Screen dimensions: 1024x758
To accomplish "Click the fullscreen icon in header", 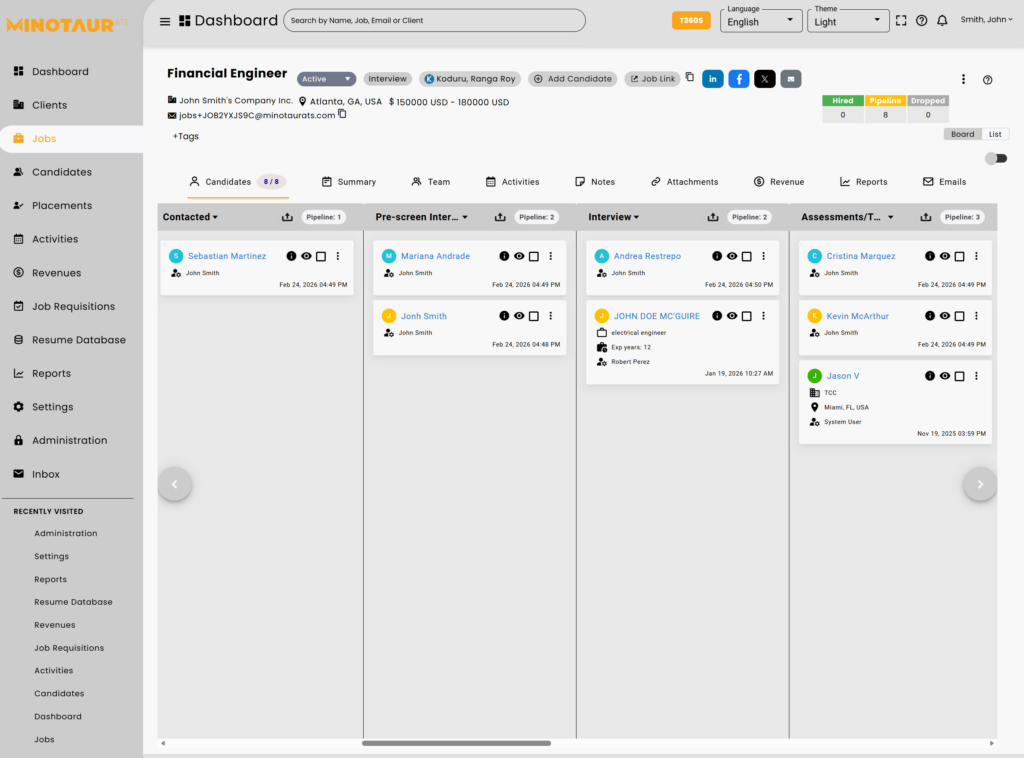I will pos(901,20).
